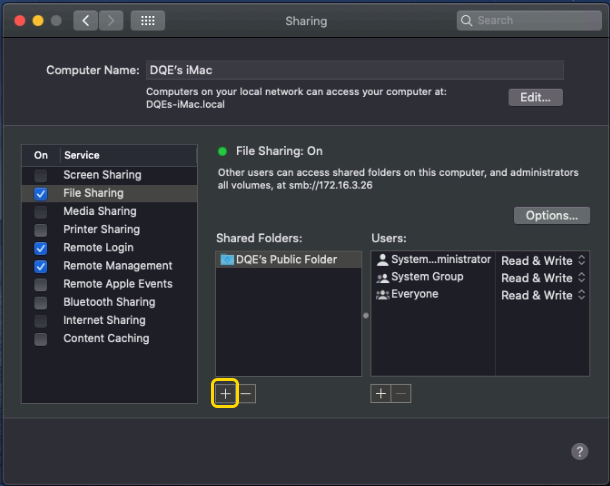The width and height of the screenshot is (610, 486).
Task: Enable the Bluetooth Sharing checkbox
Action: tap(40, 303)
